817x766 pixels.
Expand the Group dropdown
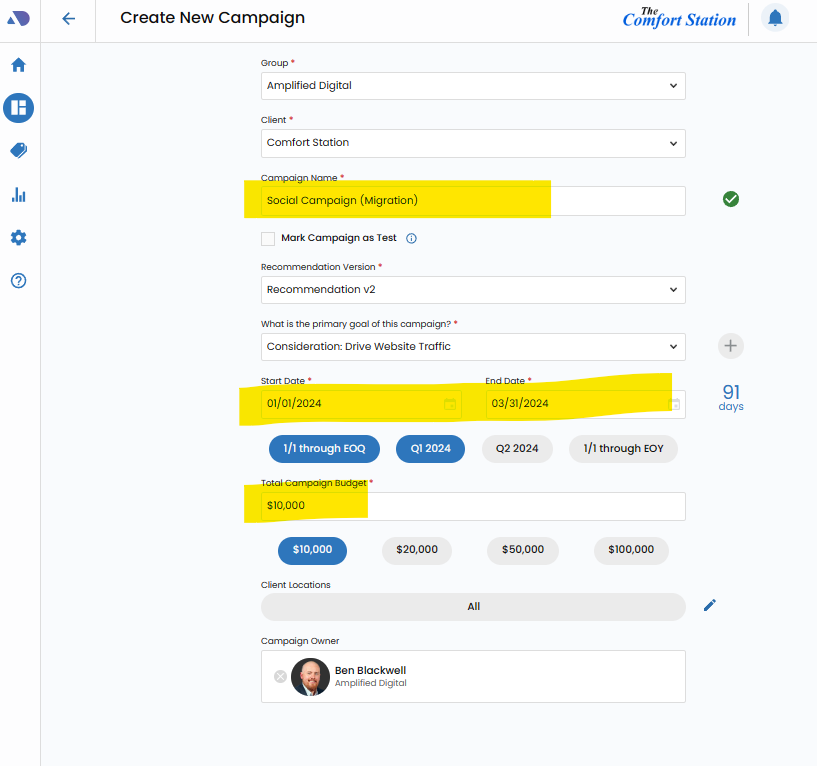coord(473,86)
